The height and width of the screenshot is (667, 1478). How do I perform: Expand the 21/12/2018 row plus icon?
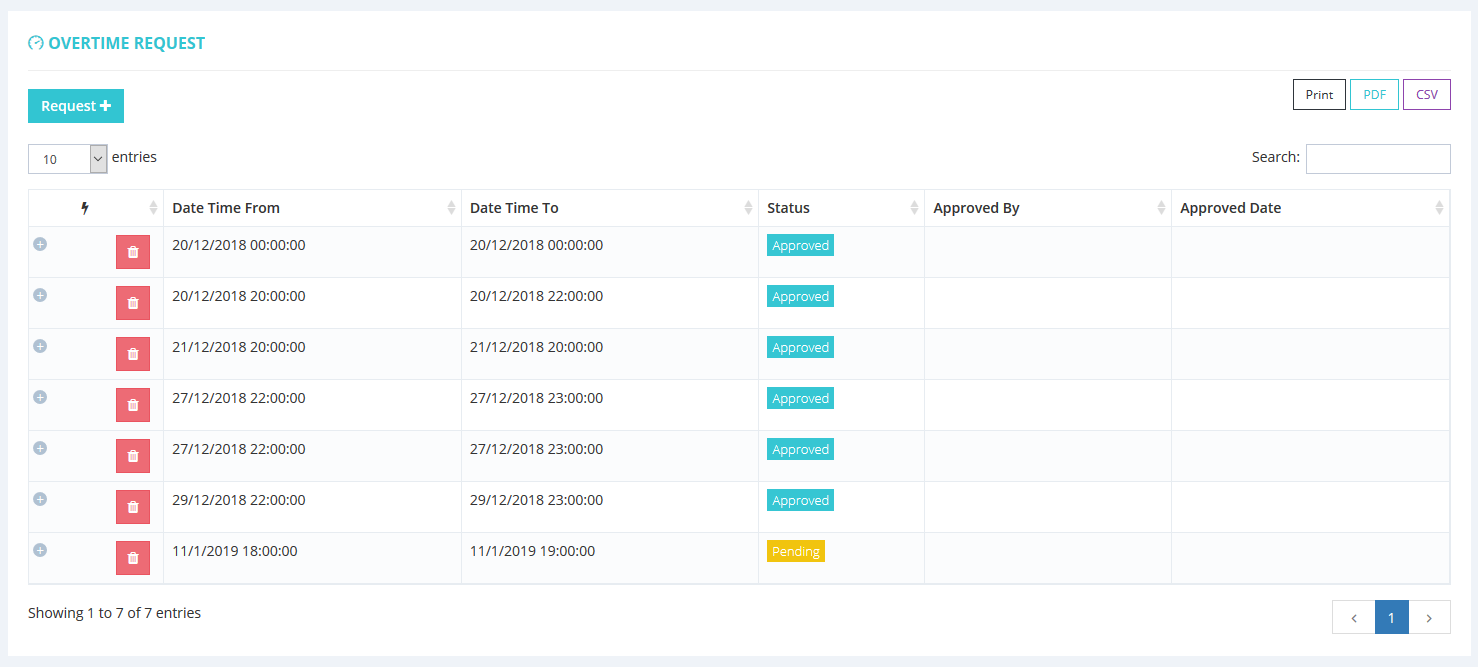click(40, 346)
